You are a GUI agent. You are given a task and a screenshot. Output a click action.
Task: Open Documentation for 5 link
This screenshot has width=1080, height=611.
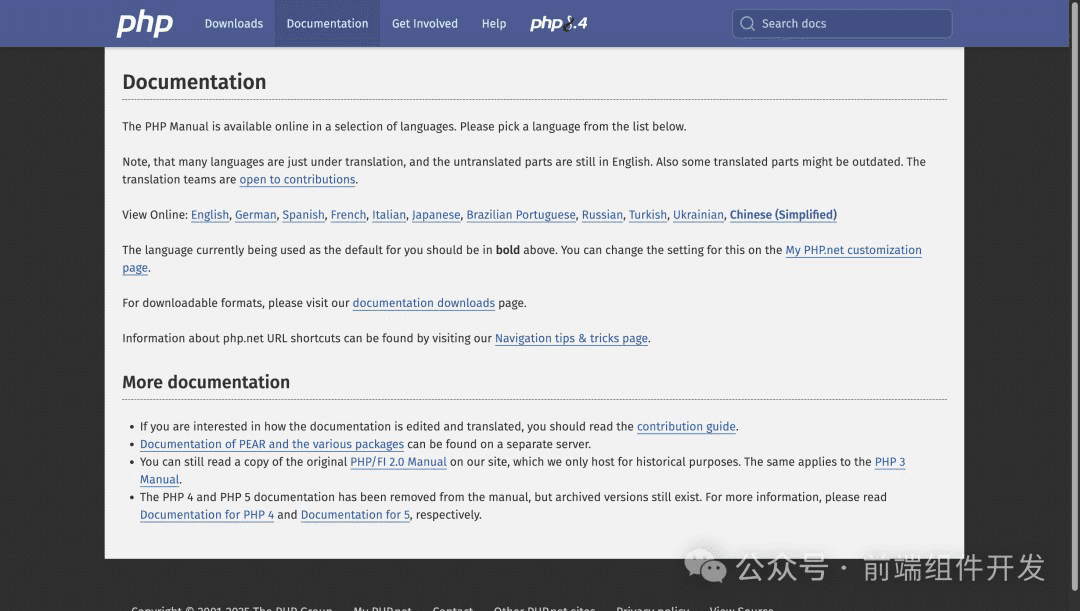pos(355,515)
